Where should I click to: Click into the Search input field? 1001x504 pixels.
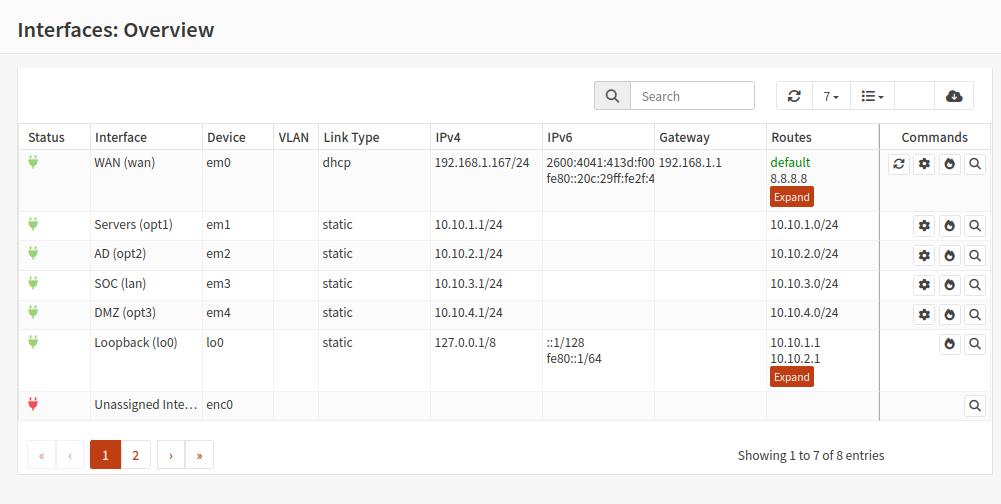692,96
